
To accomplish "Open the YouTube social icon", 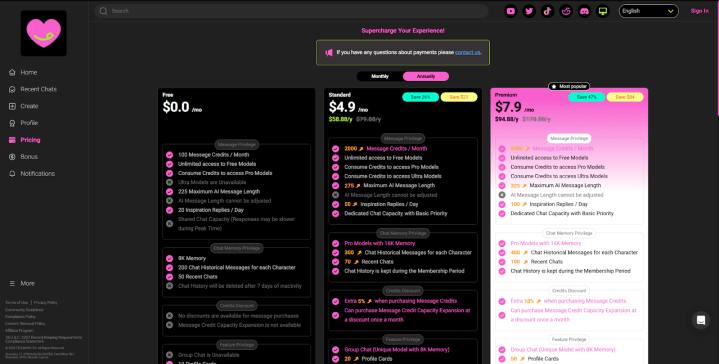I will click(510, 11).
